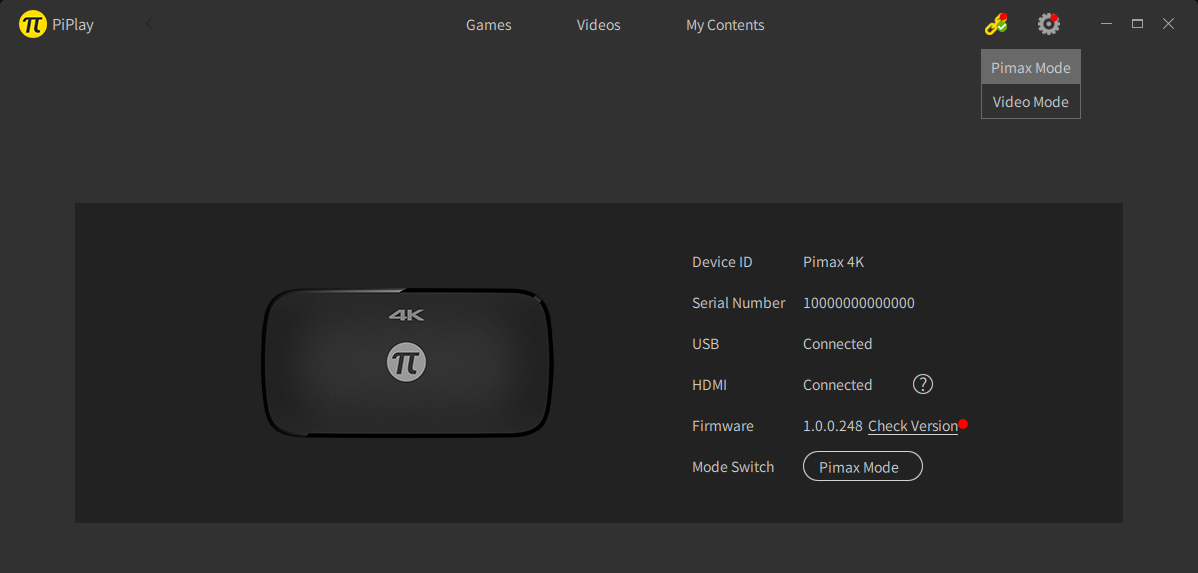
Task: Switch to My Contents tab
Action: (725, 25)
